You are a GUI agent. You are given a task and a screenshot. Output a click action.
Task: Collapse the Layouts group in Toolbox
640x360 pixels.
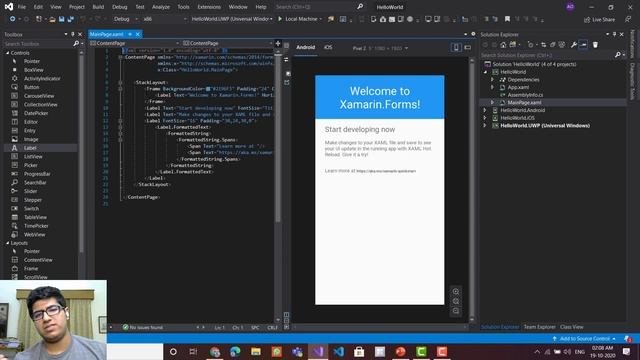click(x=7, y=243)
